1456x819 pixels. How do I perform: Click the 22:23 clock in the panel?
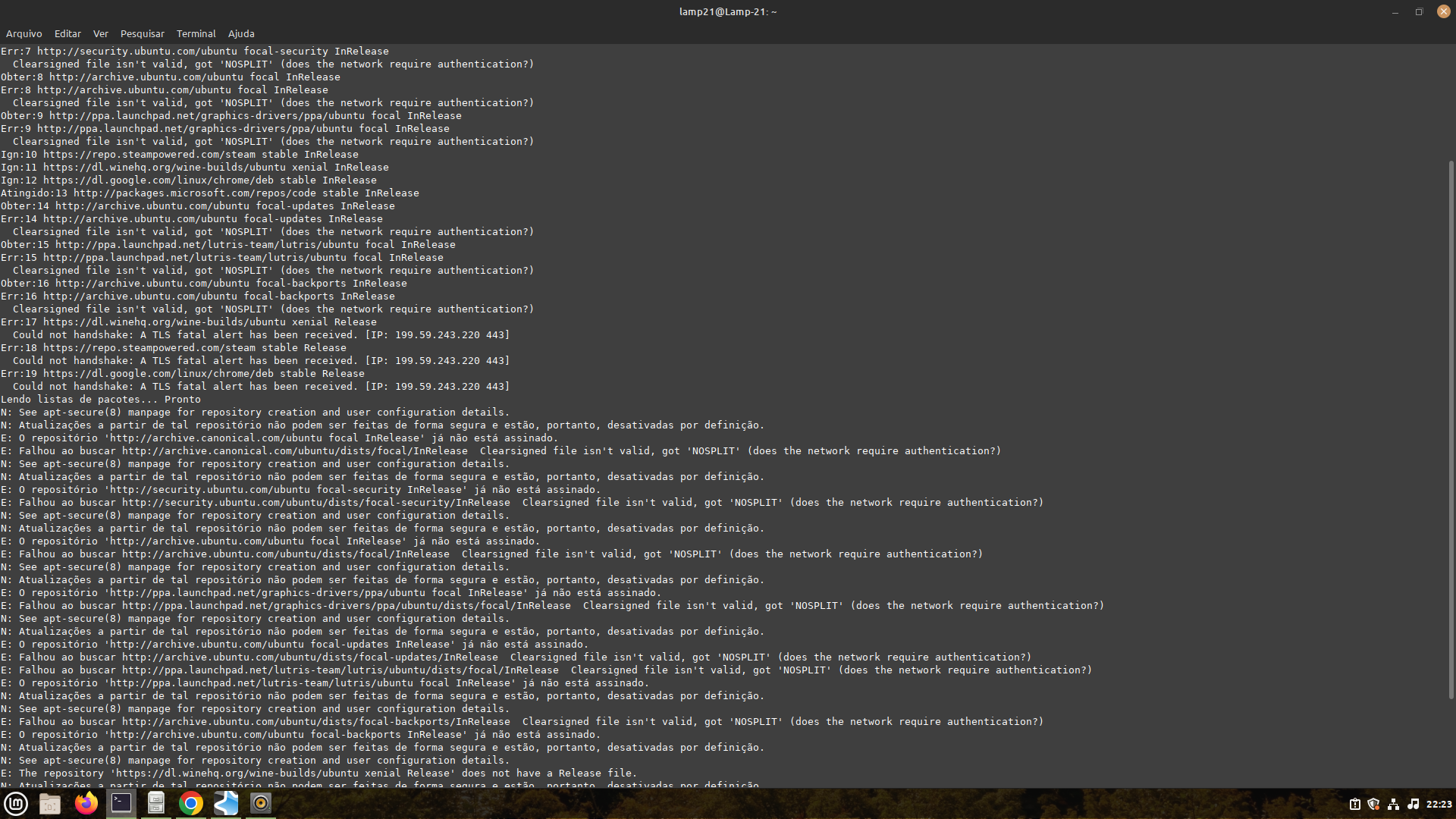[x=1439, y=804]
